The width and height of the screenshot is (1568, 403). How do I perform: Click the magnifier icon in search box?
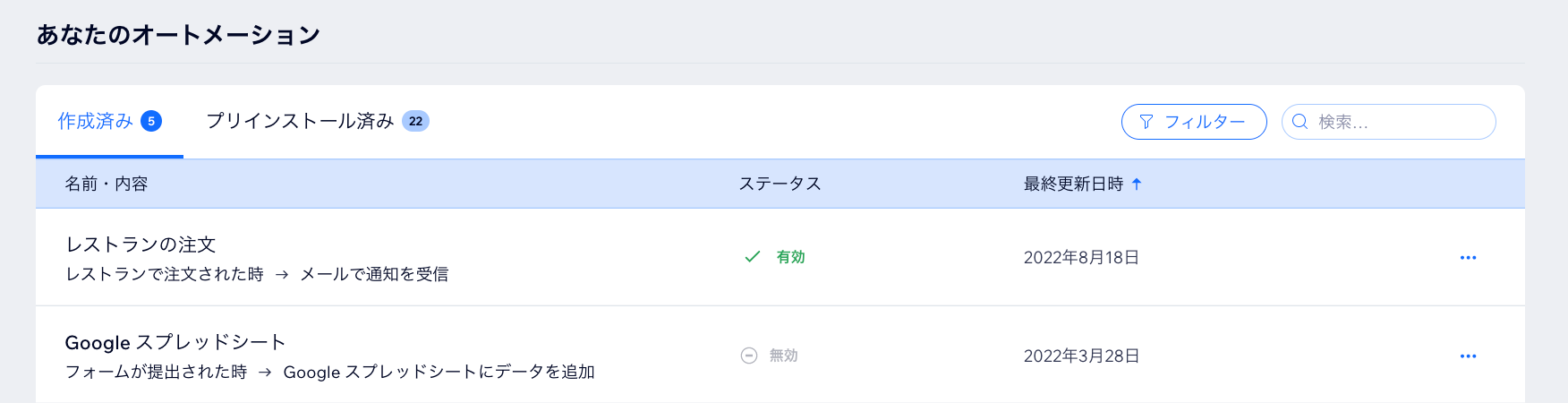click(1300, 122)
